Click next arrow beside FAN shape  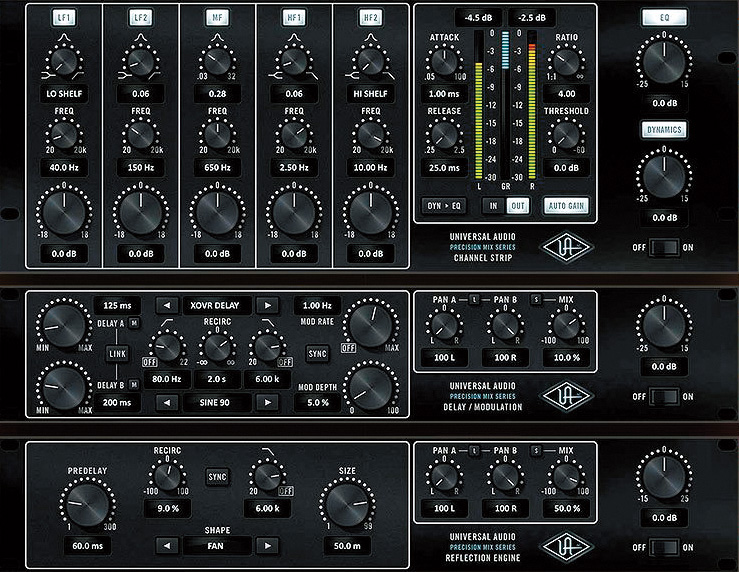(268, 546)
